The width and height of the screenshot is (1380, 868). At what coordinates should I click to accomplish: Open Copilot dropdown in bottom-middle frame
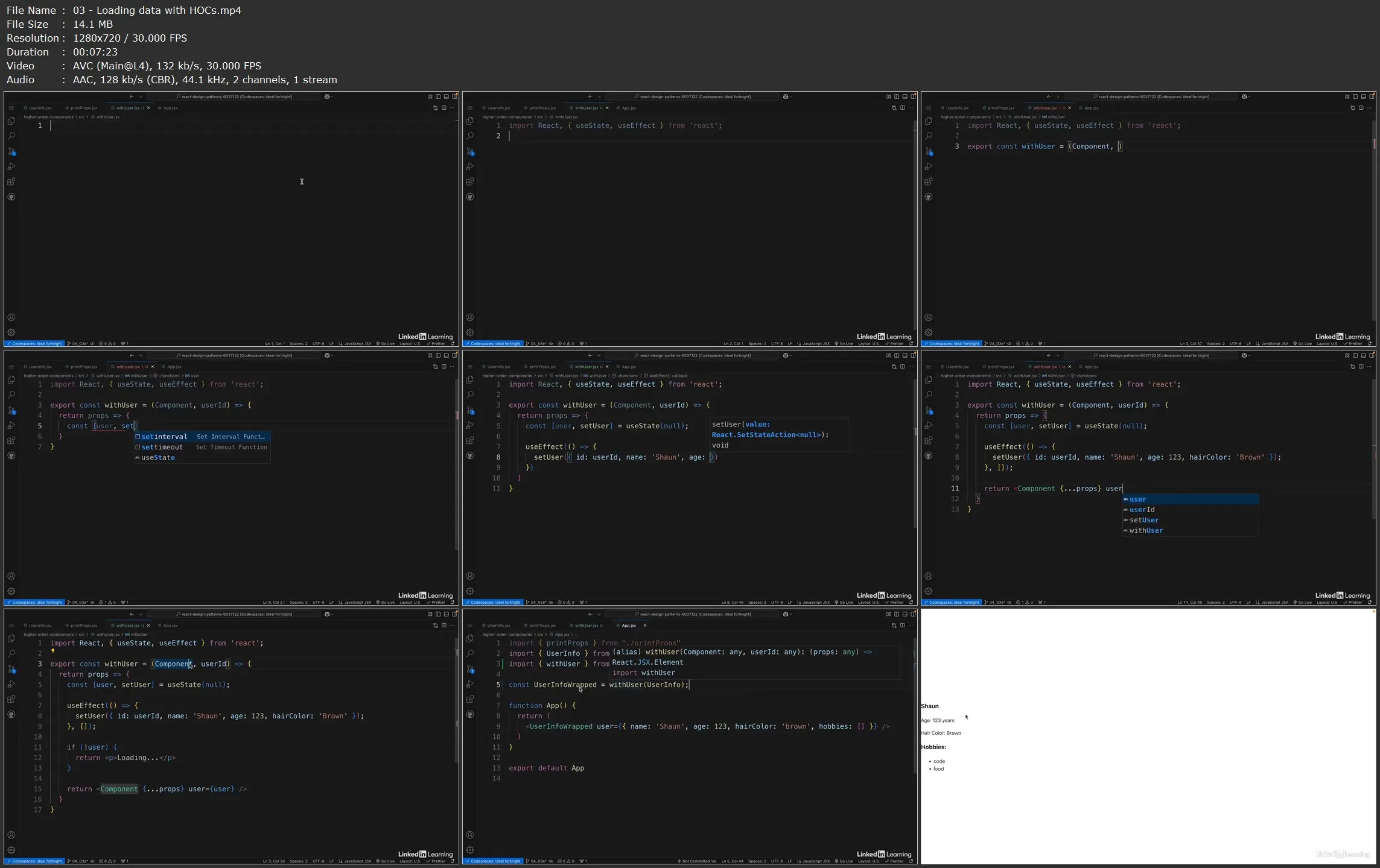[x=787, y=614]
